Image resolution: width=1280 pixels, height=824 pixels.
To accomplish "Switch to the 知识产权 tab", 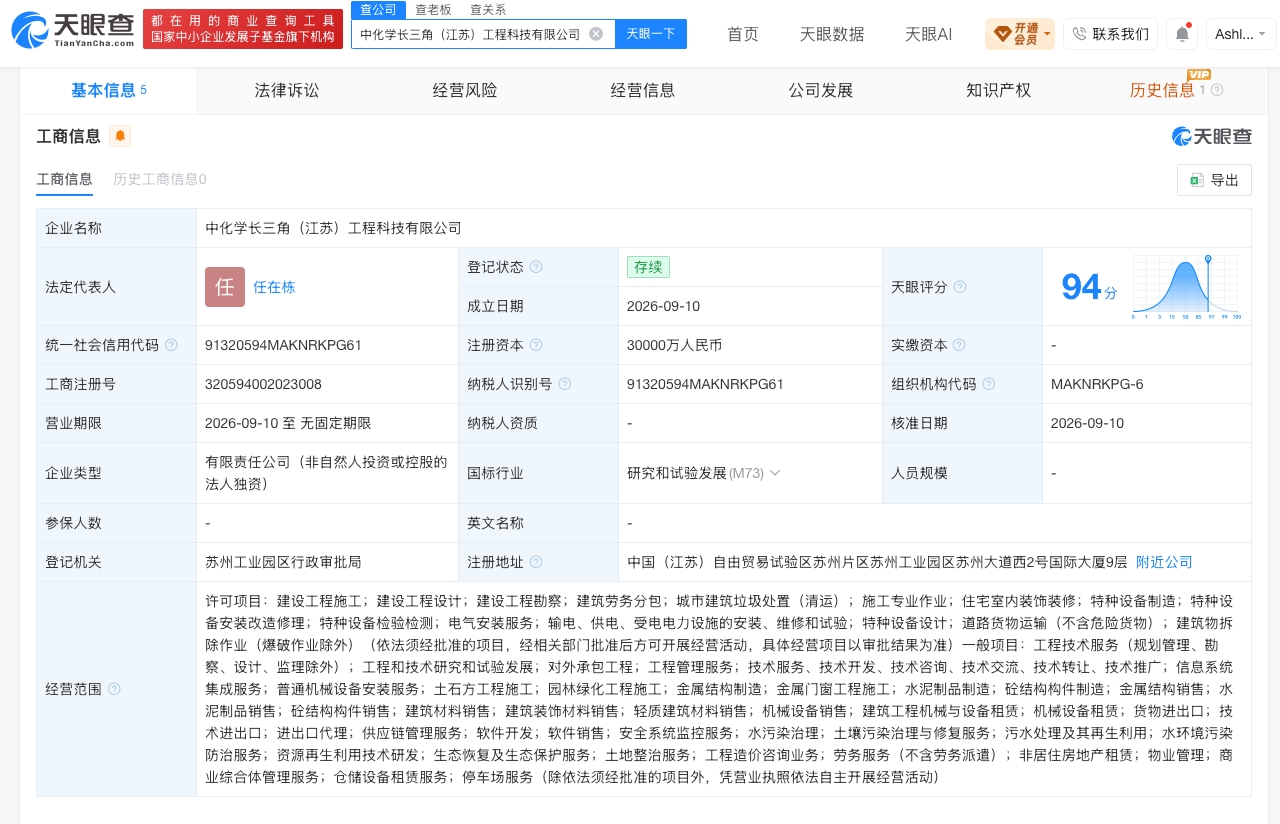I will tap(998, 90).
